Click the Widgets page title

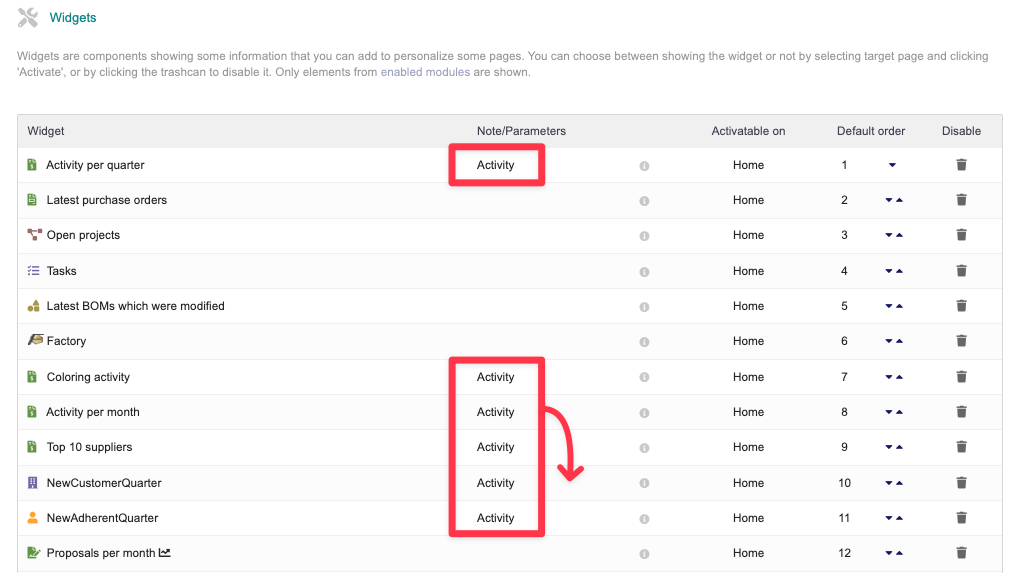(73, 18)
